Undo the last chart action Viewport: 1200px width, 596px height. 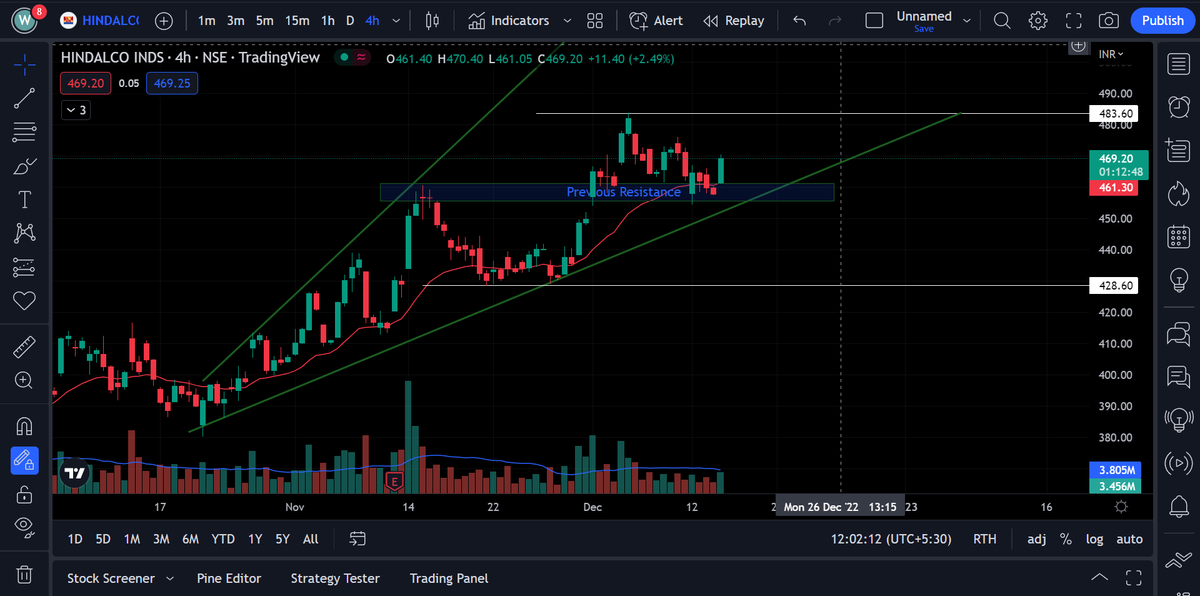799,20
